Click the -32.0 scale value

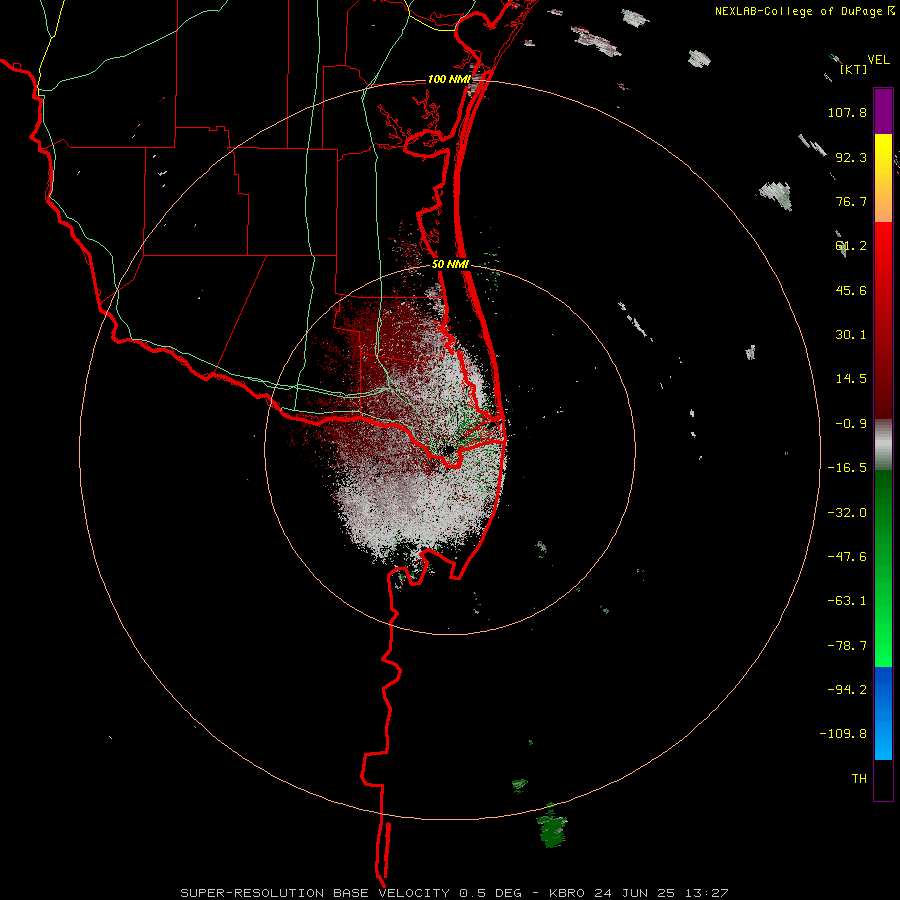(847, 513)
